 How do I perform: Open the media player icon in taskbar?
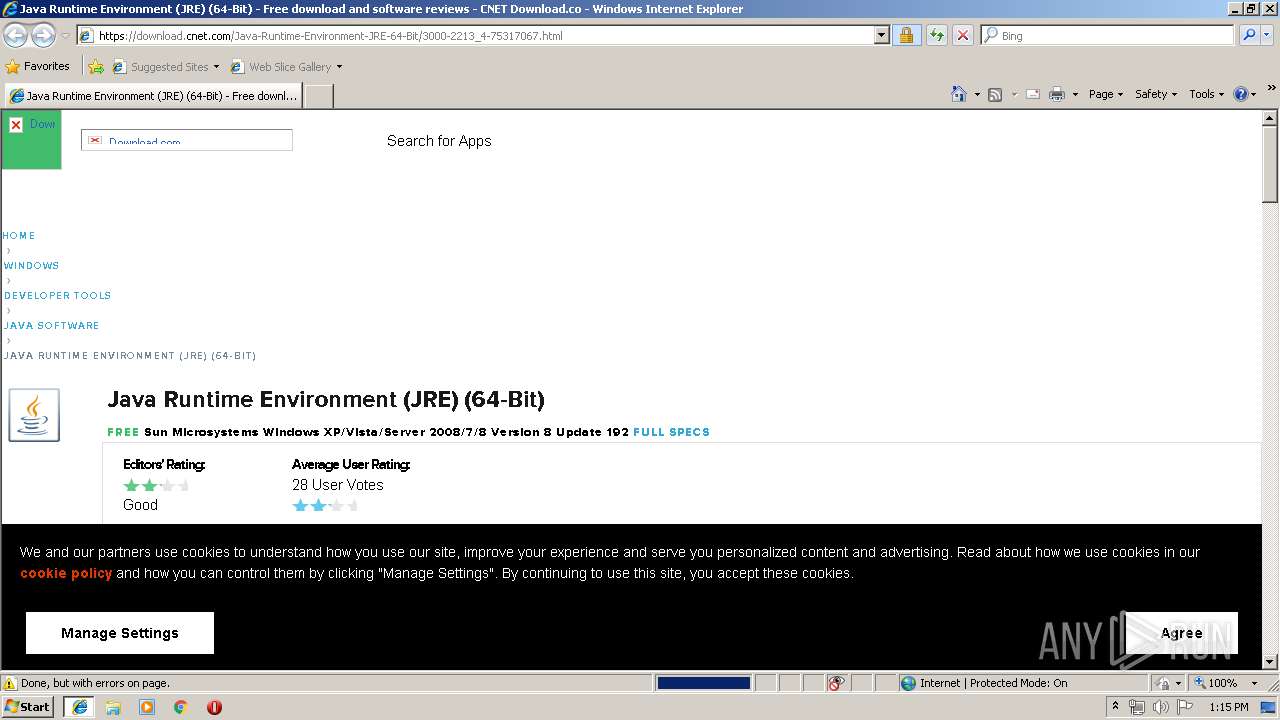(x=147, y=707)
